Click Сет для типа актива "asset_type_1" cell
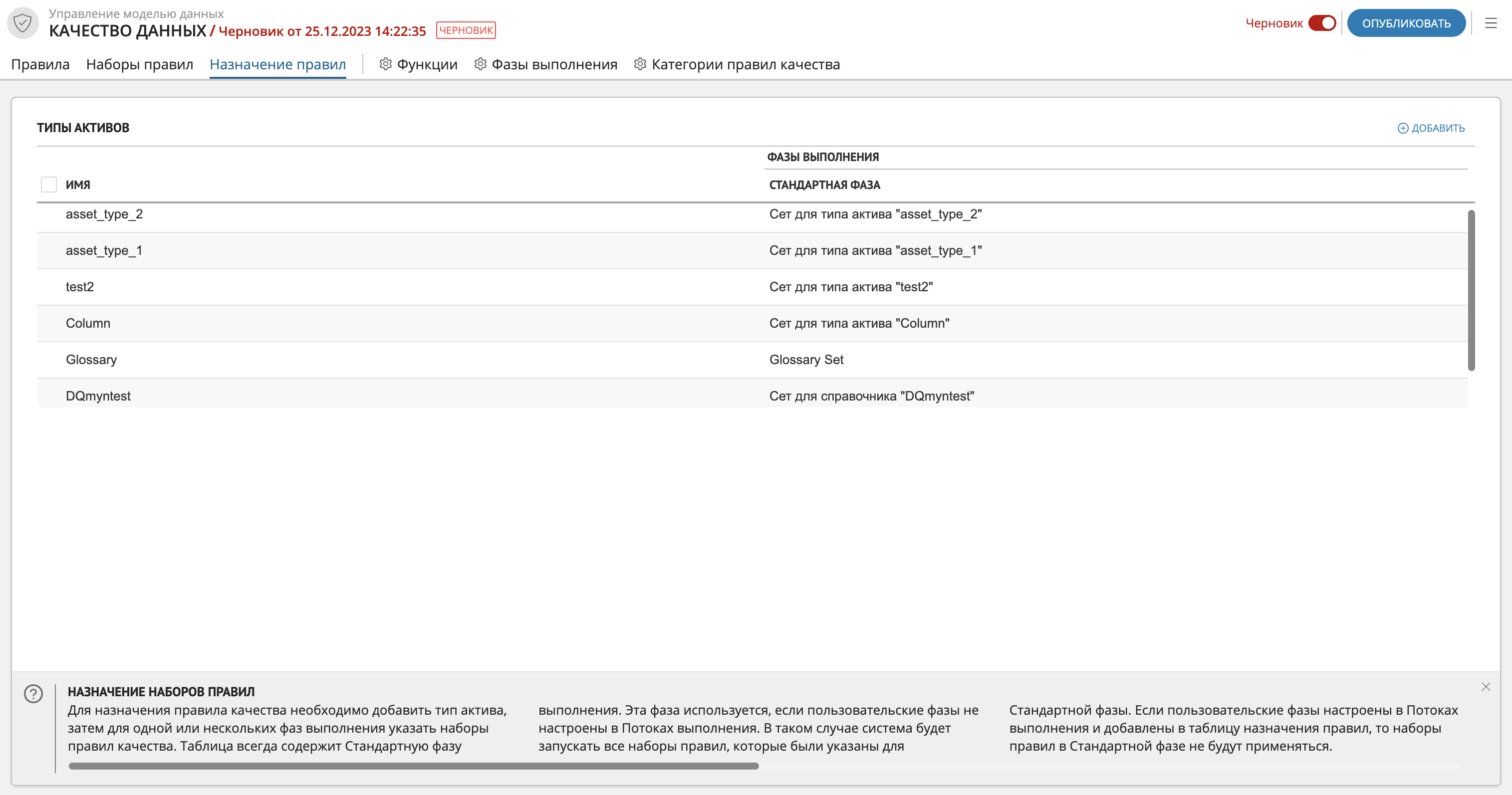The height and width of the screenshot is (795, 1512). [875, 250]
